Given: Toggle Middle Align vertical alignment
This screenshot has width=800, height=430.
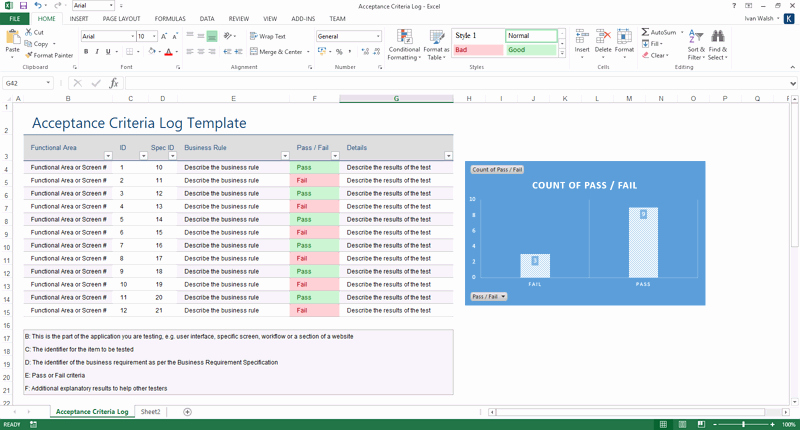Looking at the screenshot, I should point(201,36).
